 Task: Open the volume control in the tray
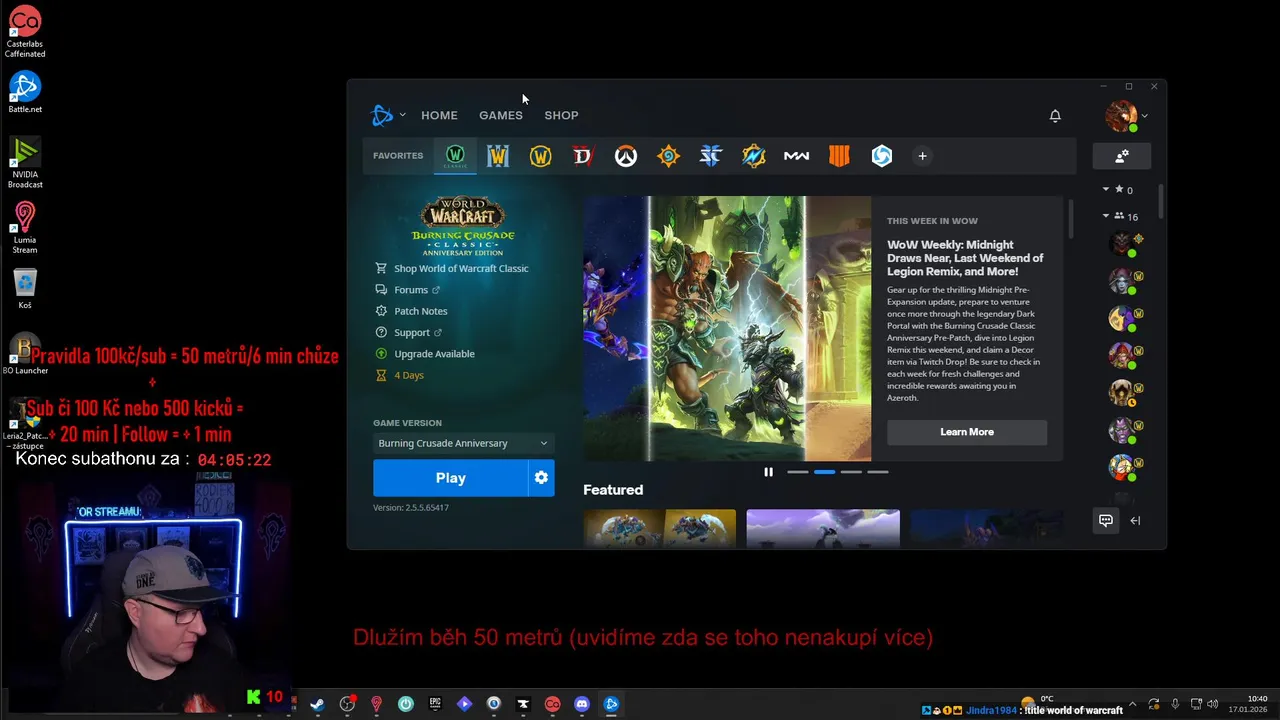(1213, 704)
